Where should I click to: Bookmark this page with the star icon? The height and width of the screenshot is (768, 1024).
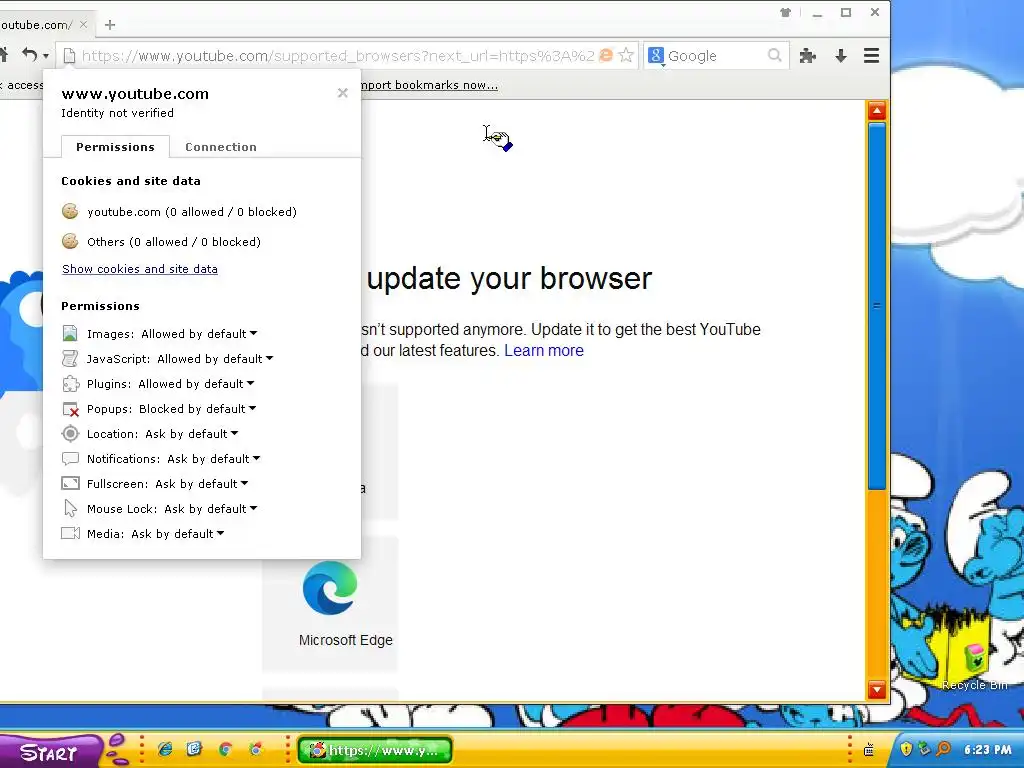(x=626, y=56)
